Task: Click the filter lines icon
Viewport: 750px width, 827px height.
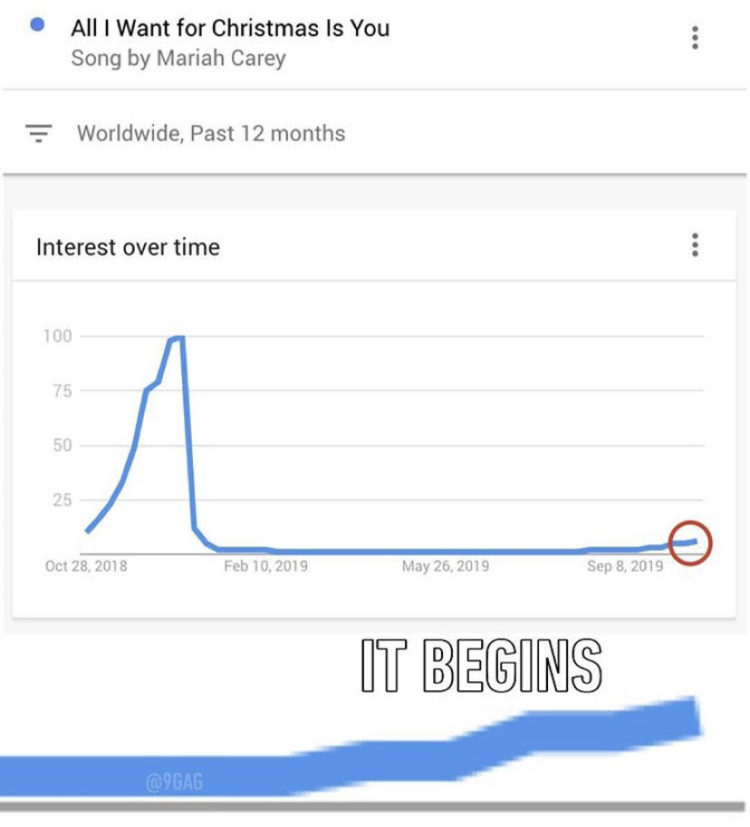Action: point(39,134)
